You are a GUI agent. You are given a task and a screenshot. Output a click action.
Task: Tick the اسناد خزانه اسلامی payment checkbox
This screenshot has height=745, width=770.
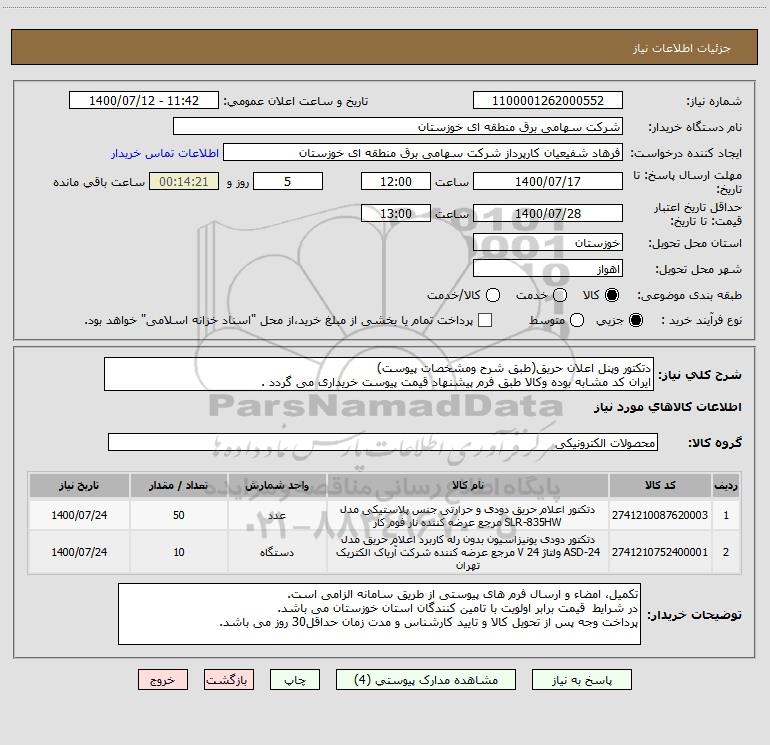tap(485, 320)
